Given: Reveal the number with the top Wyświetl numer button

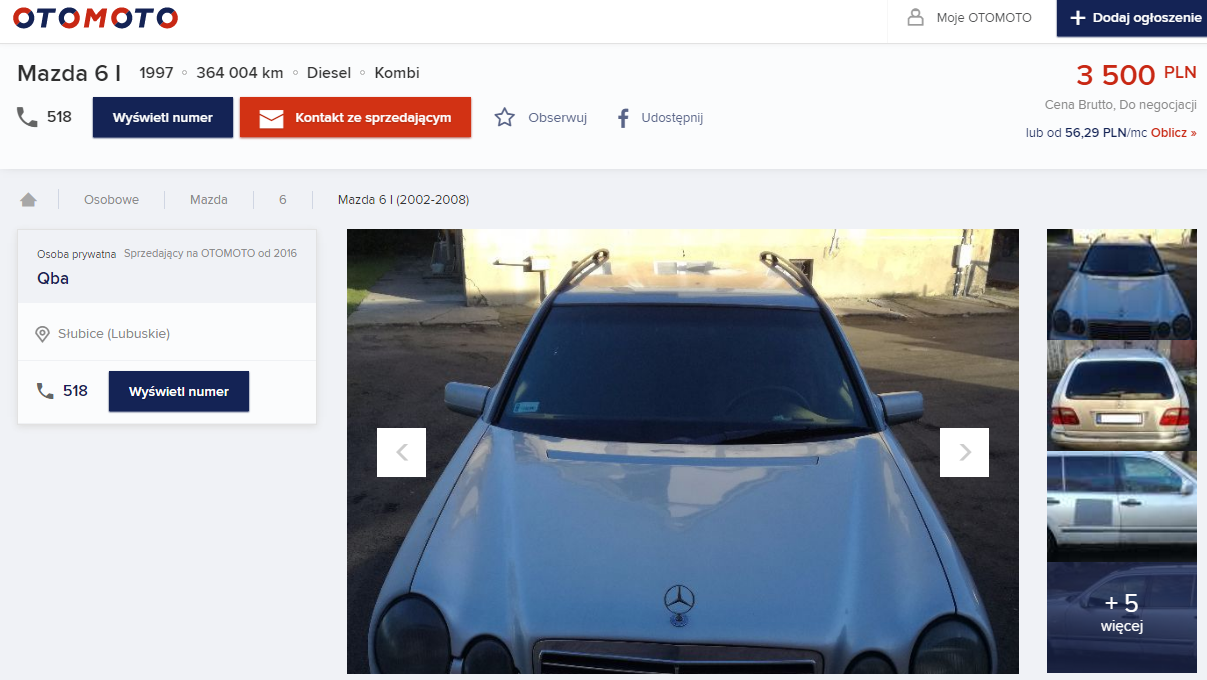Looking at the screenshot, I should pyautogui.click(x=163, y=117).
